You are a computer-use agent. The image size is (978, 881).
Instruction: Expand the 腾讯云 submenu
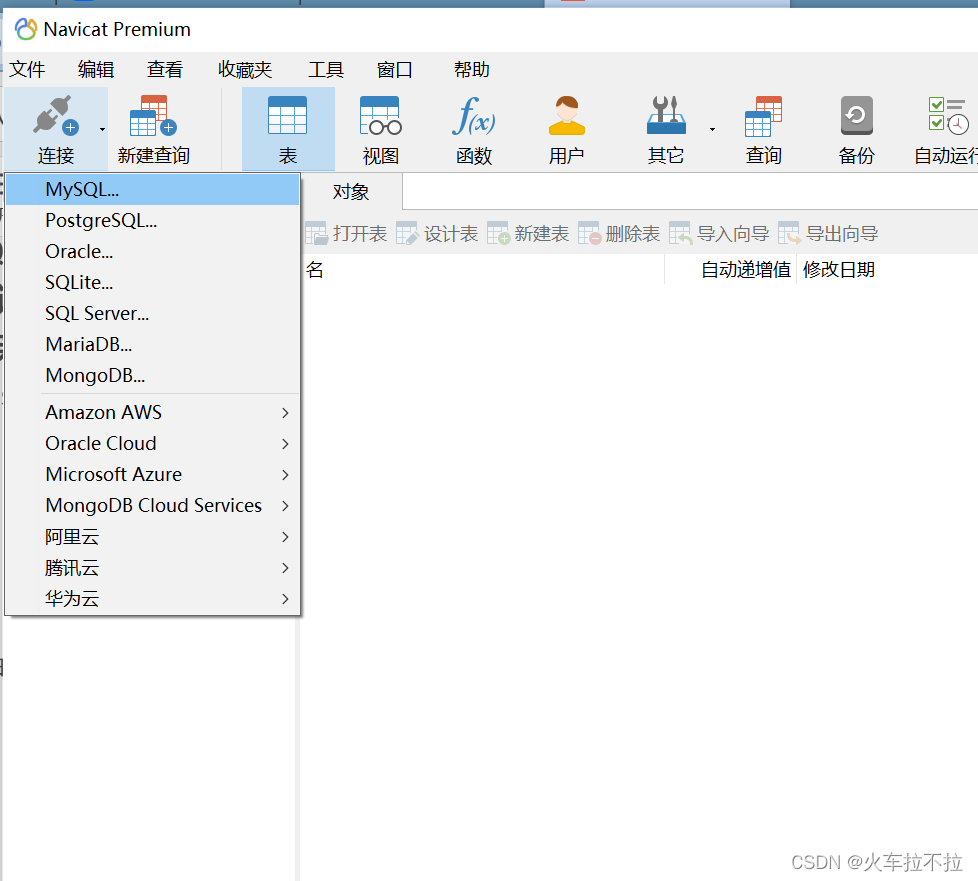[x=153, y=568]
